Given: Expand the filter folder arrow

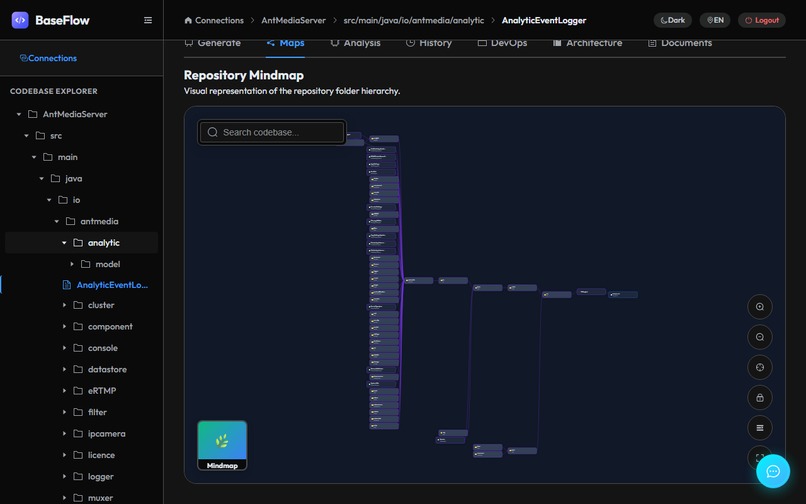Looking at the screenshot, I should tap(64, 412).
